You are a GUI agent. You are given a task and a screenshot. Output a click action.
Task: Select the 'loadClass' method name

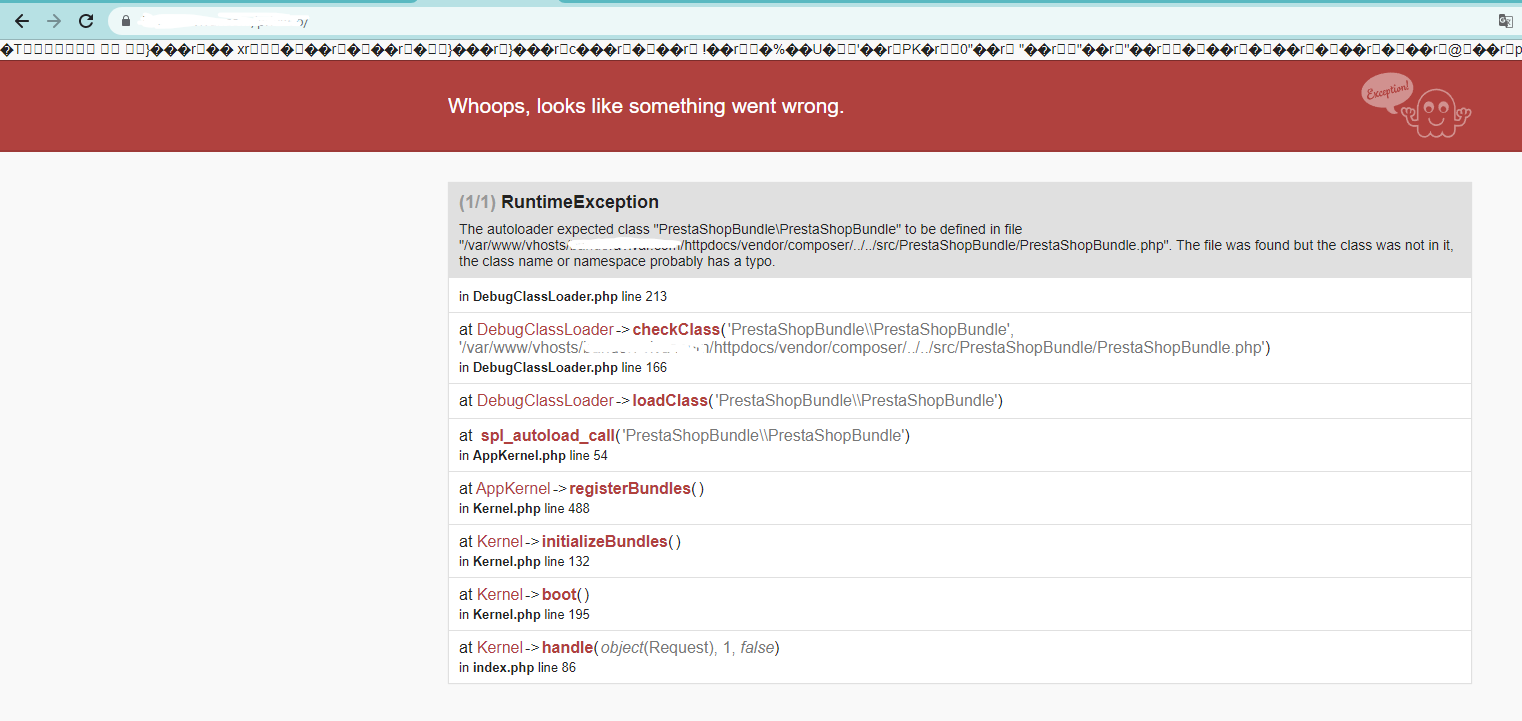coord(670,400)
